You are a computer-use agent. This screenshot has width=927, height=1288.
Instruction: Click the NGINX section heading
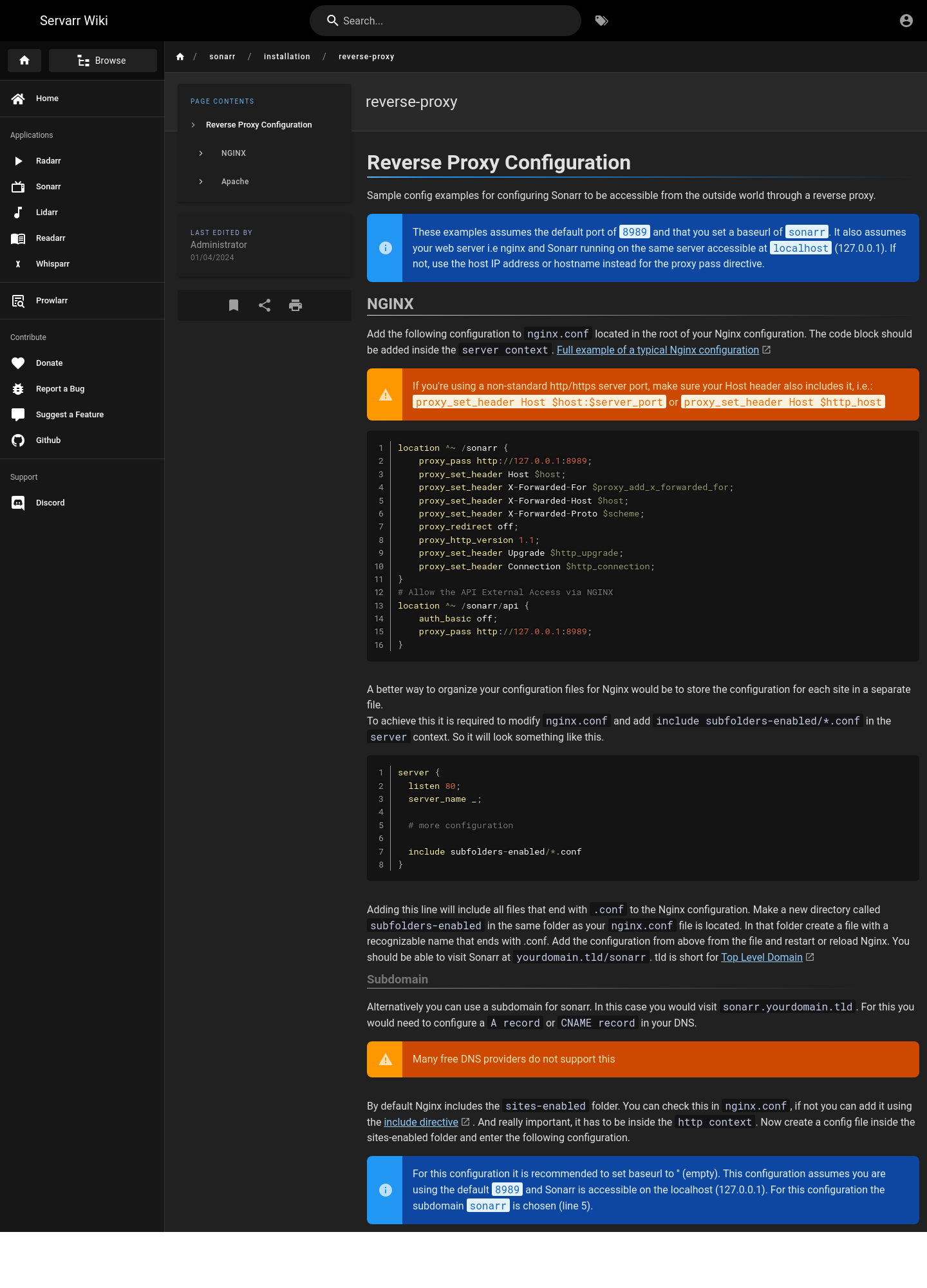390,304
